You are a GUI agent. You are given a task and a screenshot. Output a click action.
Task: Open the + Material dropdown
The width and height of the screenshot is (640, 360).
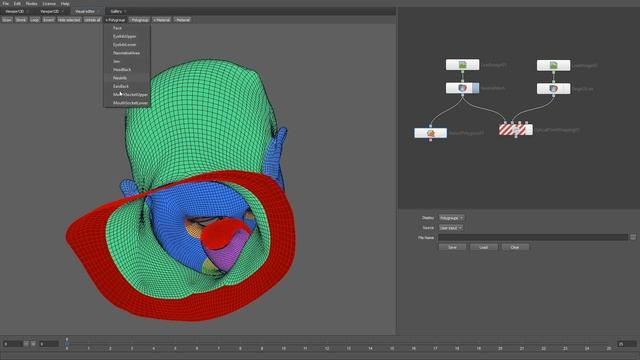coord(162,20)
